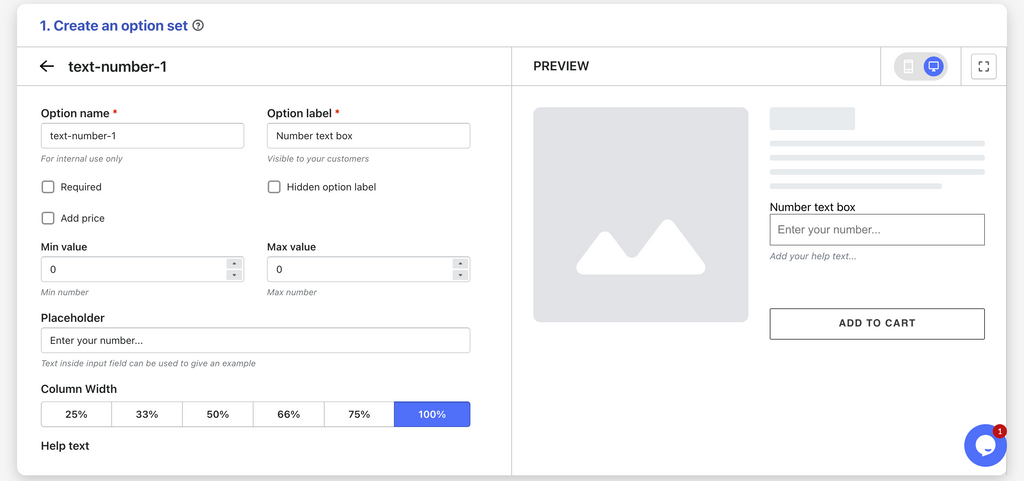This screenshot has height=481, width=1024.
Task: Increase the Min value with up arrow
Action: click(x=234, y=264)
